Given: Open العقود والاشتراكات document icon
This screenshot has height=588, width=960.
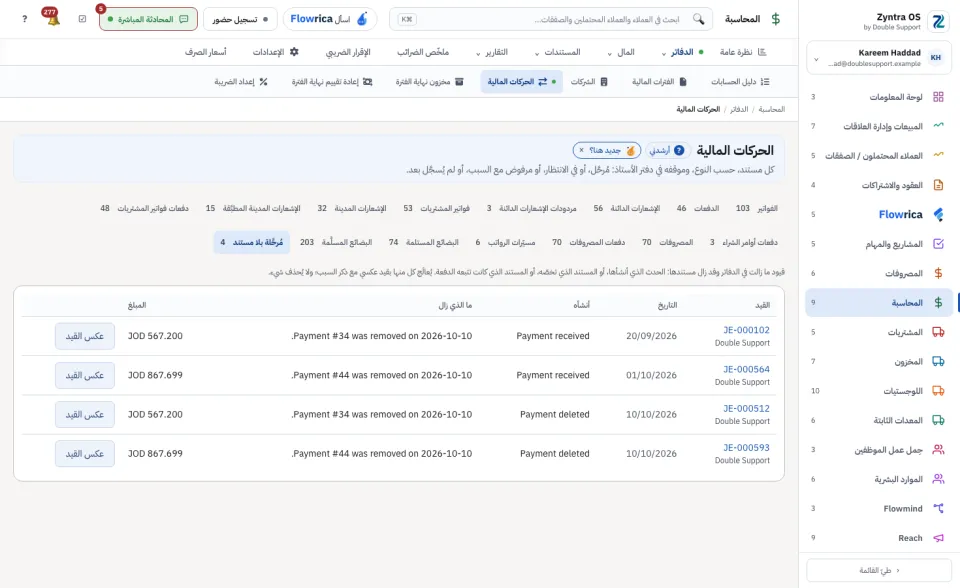Looking at the screenshot, I should pos(938,185).
